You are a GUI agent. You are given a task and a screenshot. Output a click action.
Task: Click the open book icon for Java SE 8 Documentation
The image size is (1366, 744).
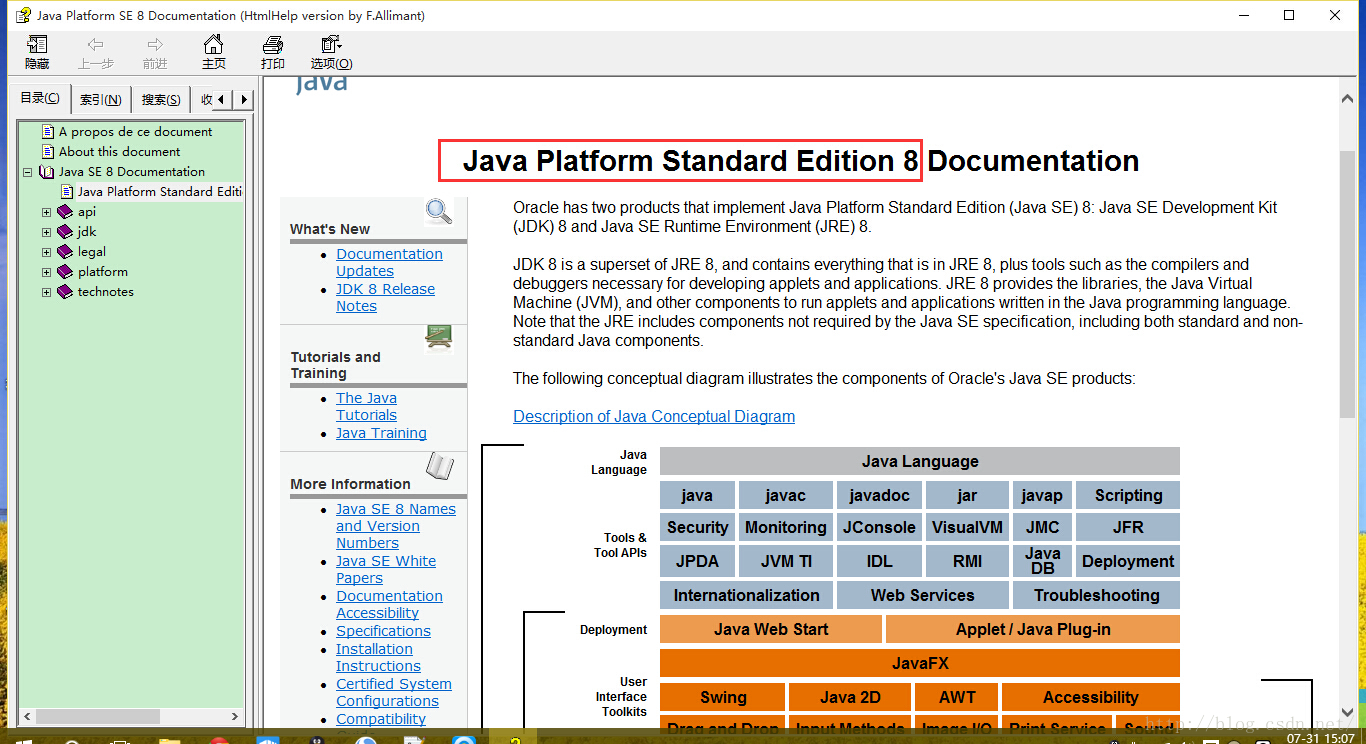point(46,172)
